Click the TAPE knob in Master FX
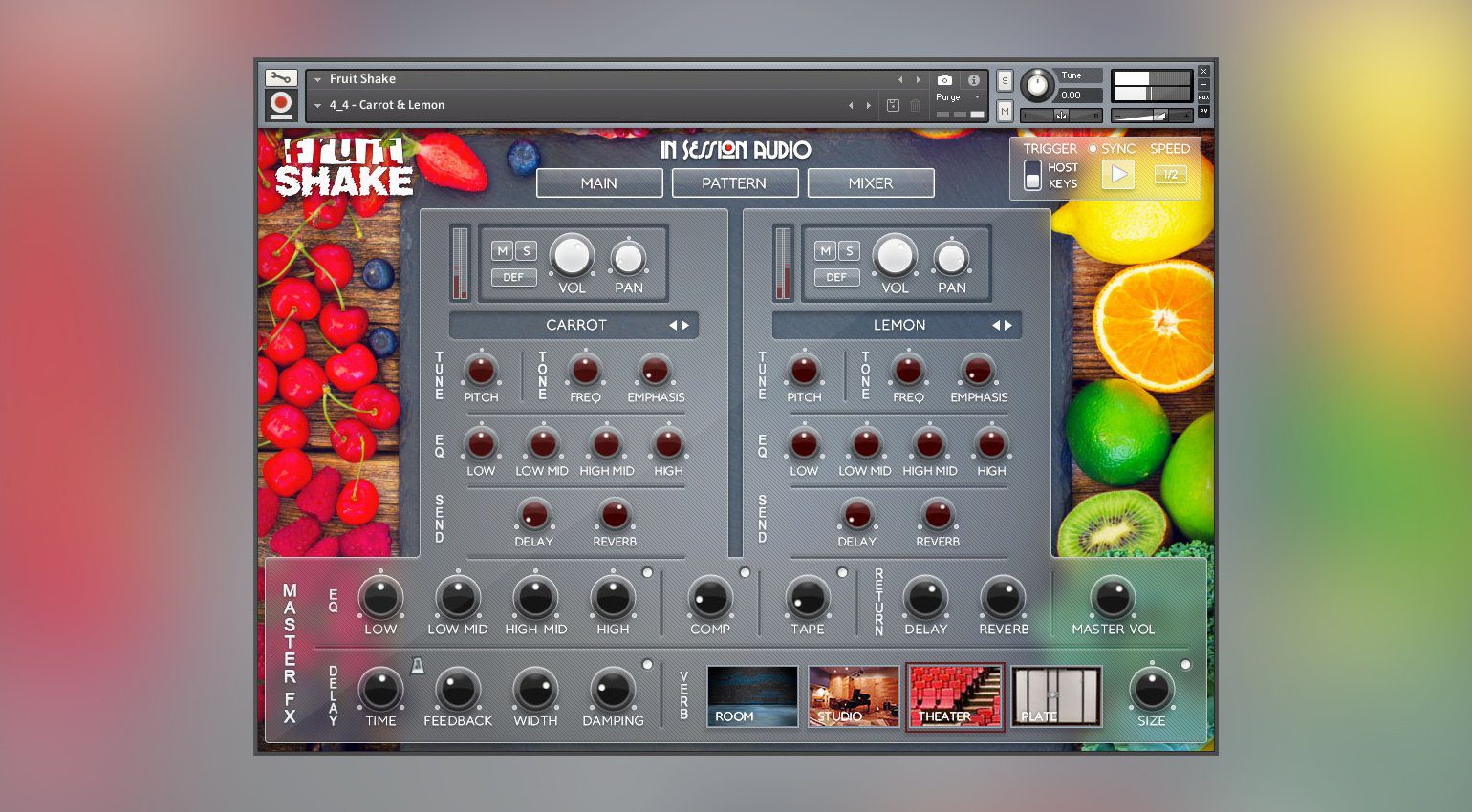 (808, 597)
